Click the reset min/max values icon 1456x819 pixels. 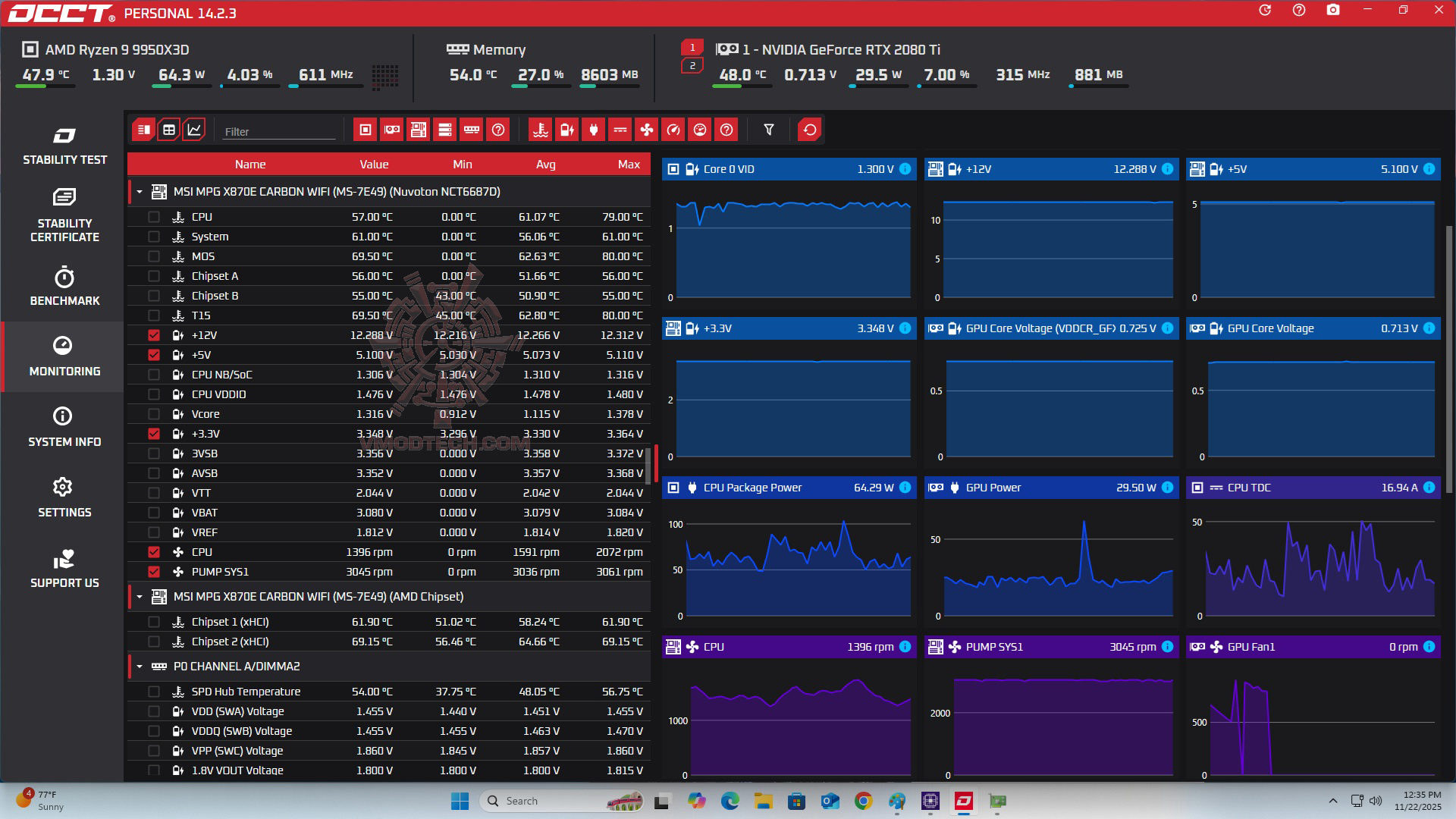[x=809, y=130]
